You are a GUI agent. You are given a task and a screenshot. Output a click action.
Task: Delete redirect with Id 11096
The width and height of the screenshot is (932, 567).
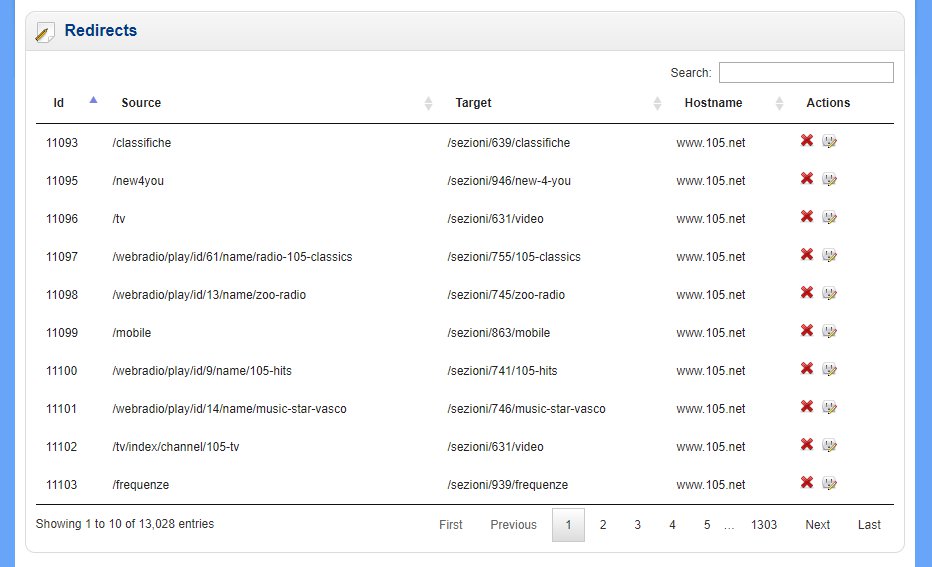coord(806,217)
